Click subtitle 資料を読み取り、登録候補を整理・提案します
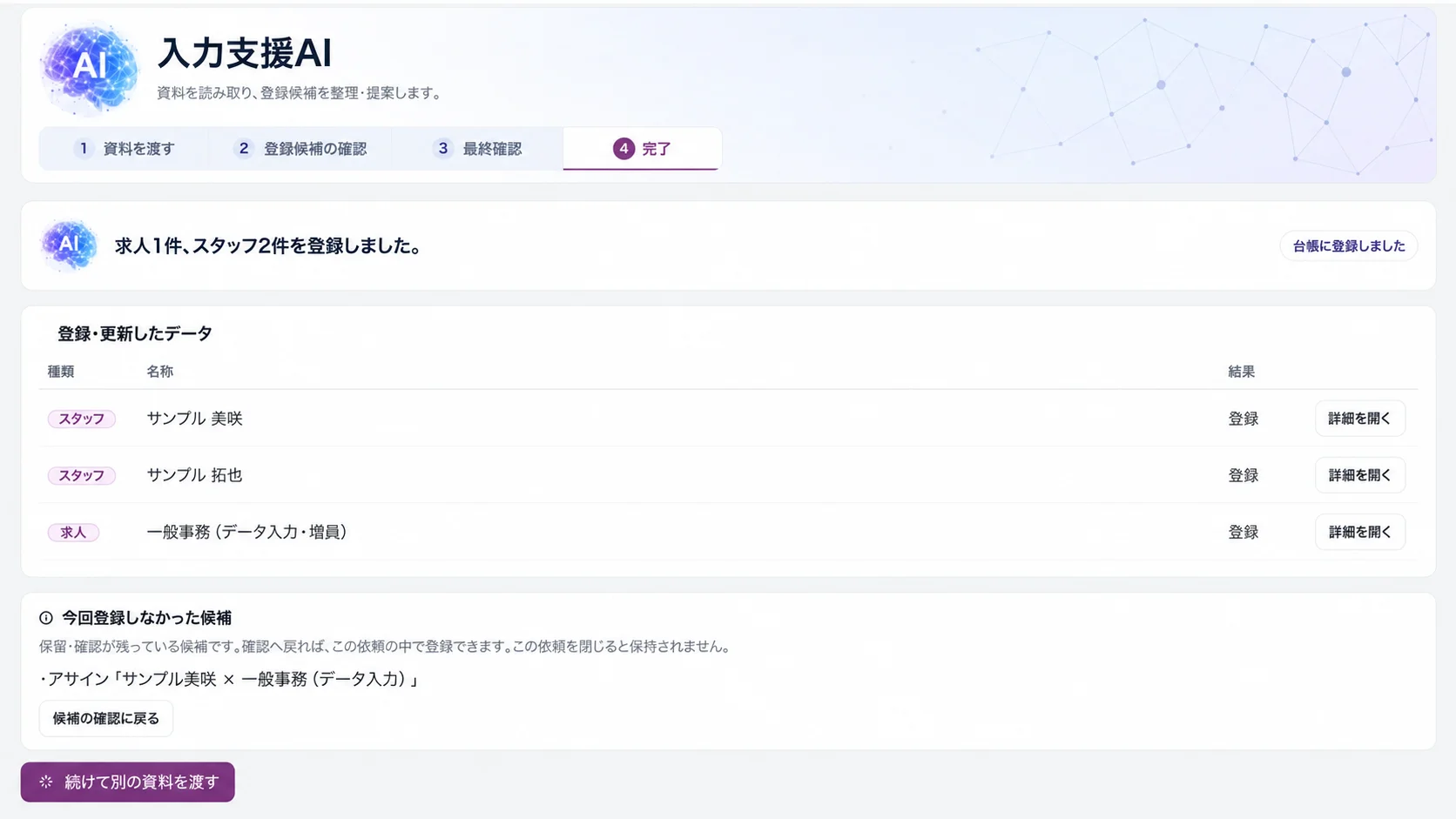Viewport: 1456px width, 819px height. [299, 93]
